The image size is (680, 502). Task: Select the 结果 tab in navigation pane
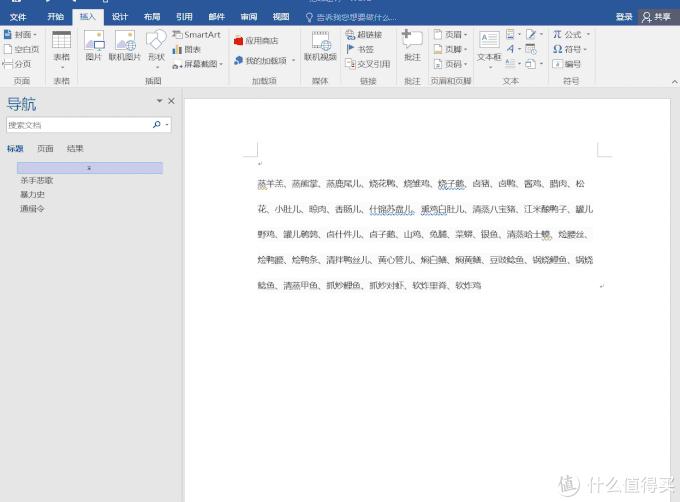[75, 149]
